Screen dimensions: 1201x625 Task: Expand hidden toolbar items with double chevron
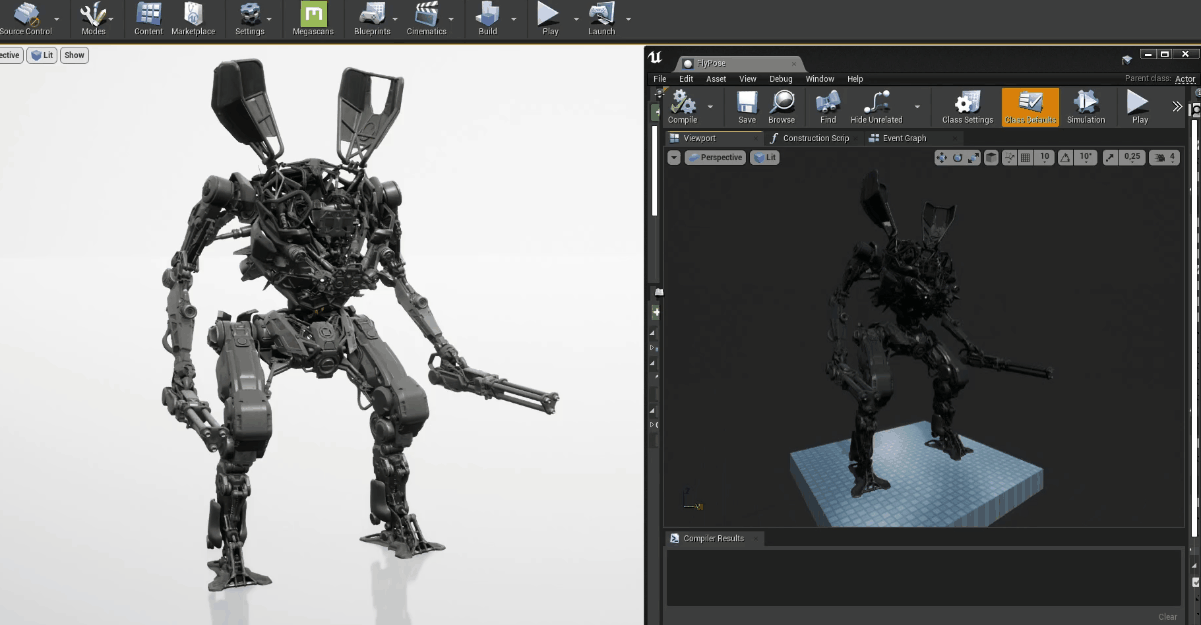(1177, 105)
